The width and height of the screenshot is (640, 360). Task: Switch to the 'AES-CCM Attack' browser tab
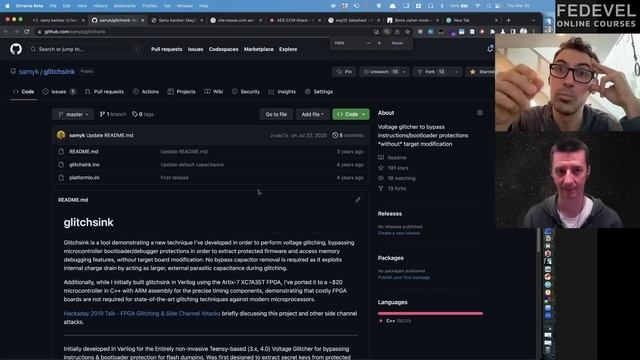(x=295, y=20)
